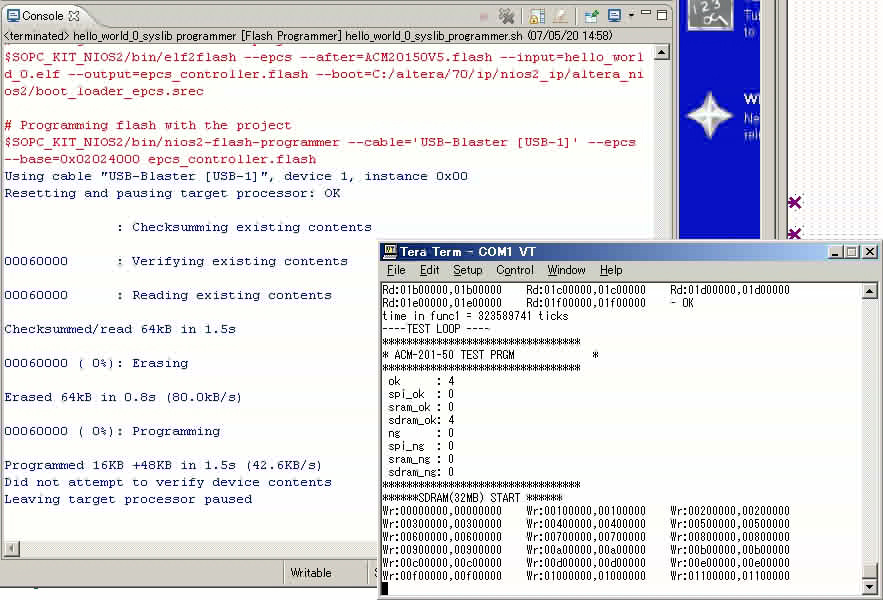Maximize the Console view panel
Screen dimensions: 883x600
tap(663, 15)
